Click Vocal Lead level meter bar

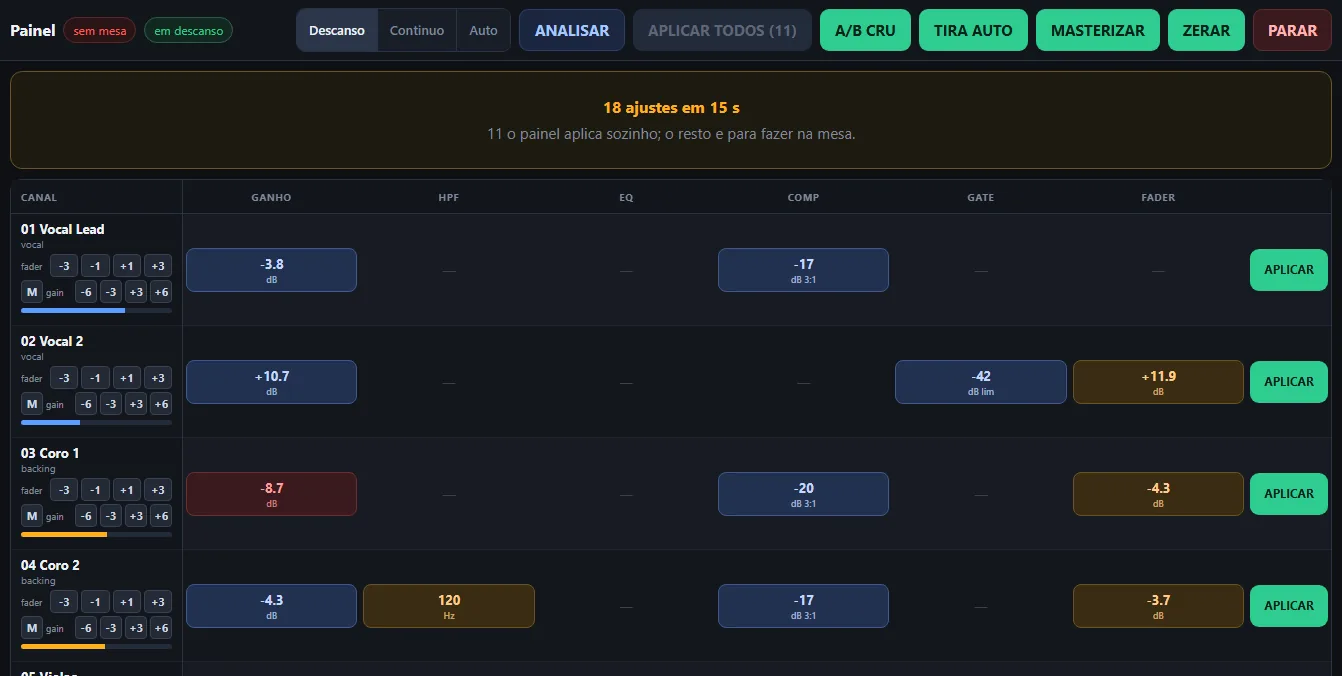[96, 311]
